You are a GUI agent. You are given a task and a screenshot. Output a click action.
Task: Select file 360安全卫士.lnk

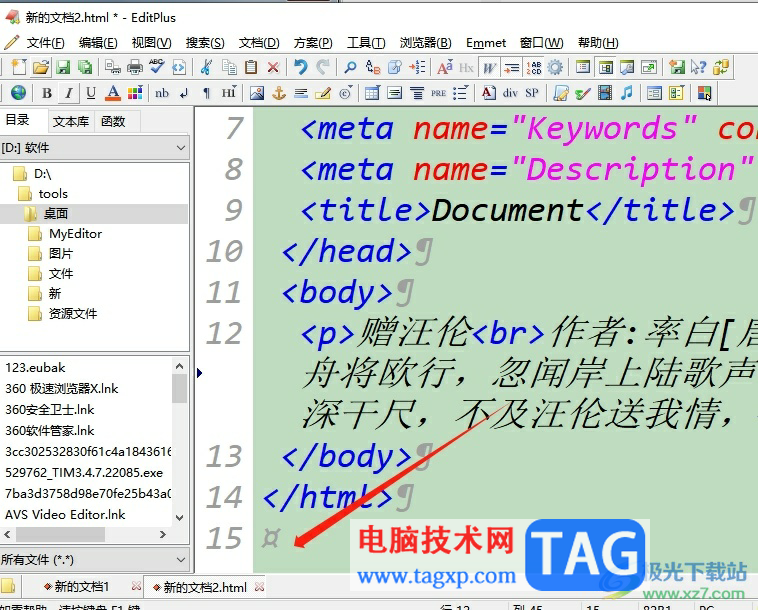[50, 410]
